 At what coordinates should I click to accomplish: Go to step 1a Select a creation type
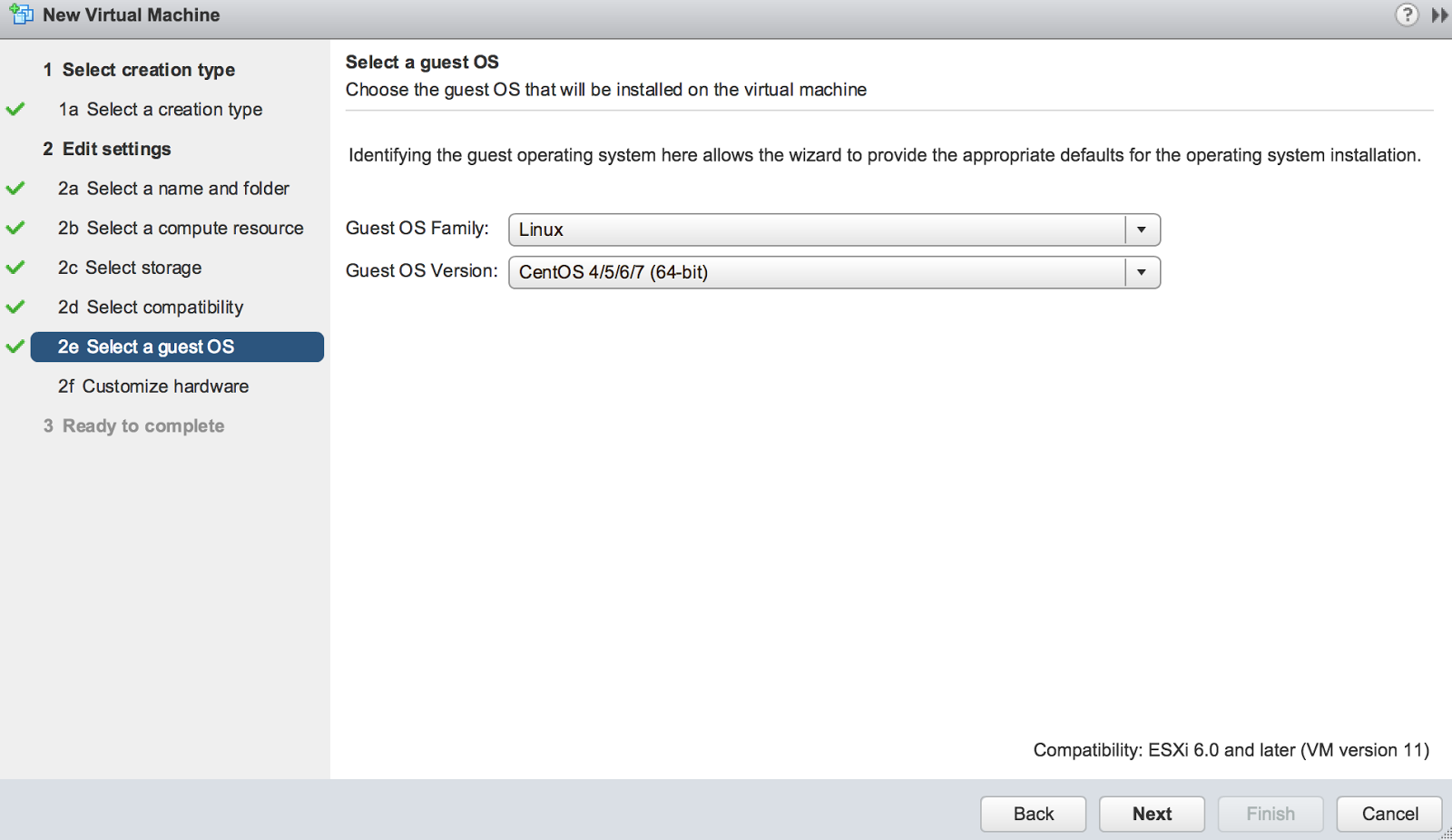161,109
